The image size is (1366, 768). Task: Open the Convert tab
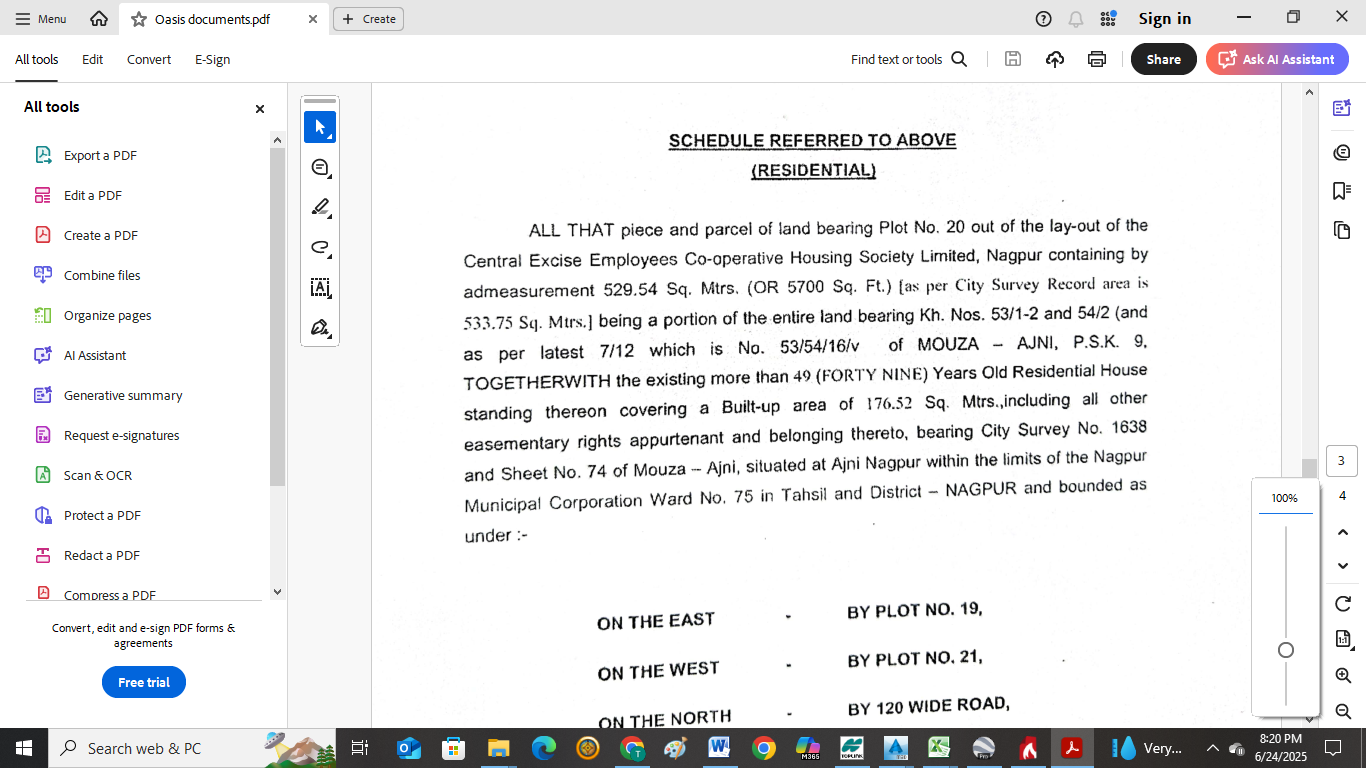(x=149, y=60)
